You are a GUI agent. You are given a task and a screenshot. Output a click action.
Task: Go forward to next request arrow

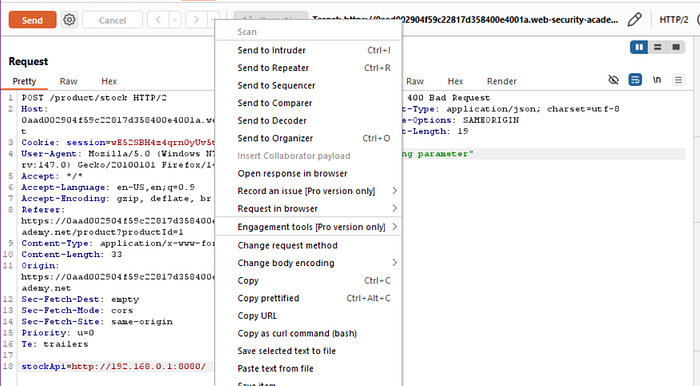coord(196,20)
